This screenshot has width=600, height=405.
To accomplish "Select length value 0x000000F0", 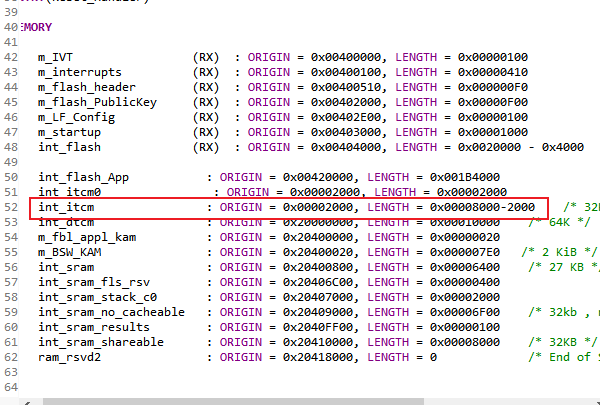I will [x=493, y=87].
